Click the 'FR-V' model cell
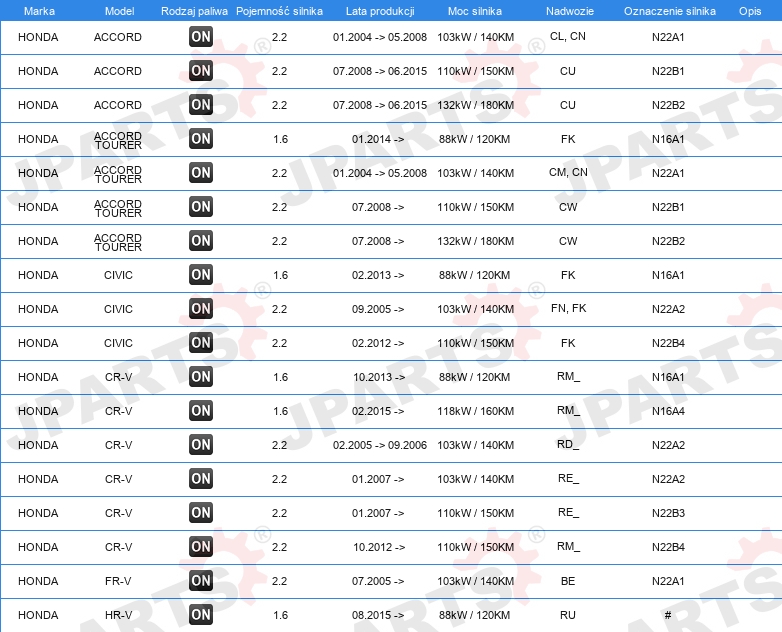The width and height of the screenshot is (782, 632). point(118,581)
